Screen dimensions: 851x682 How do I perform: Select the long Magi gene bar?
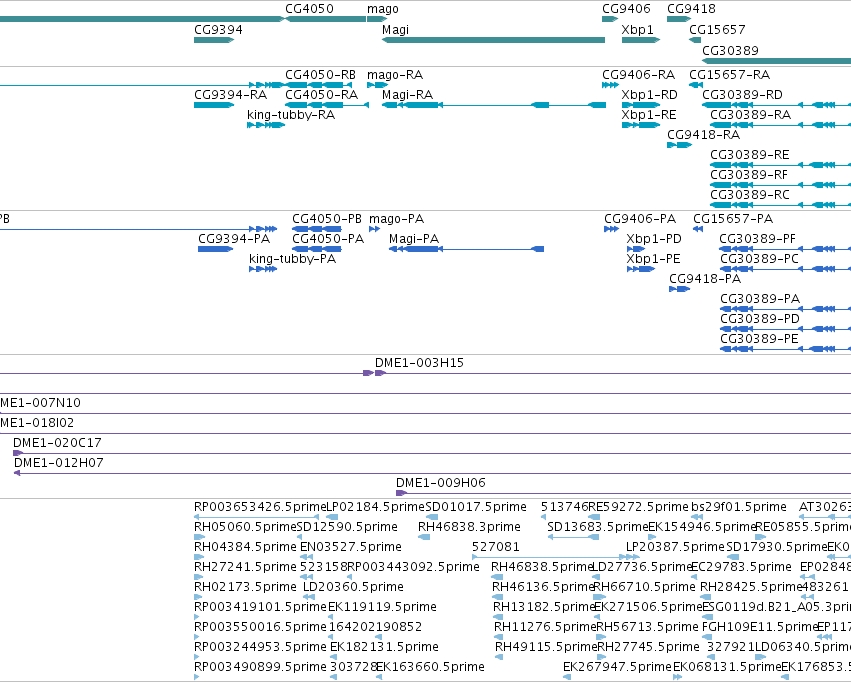pyautogui.click(x=493, y=40)
